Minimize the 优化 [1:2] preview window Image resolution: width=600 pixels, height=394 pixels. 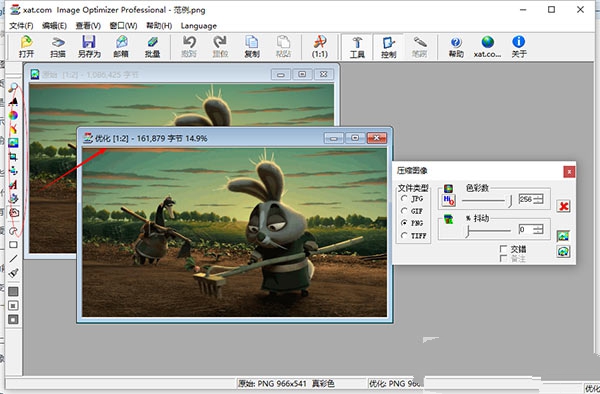(334, 138)
